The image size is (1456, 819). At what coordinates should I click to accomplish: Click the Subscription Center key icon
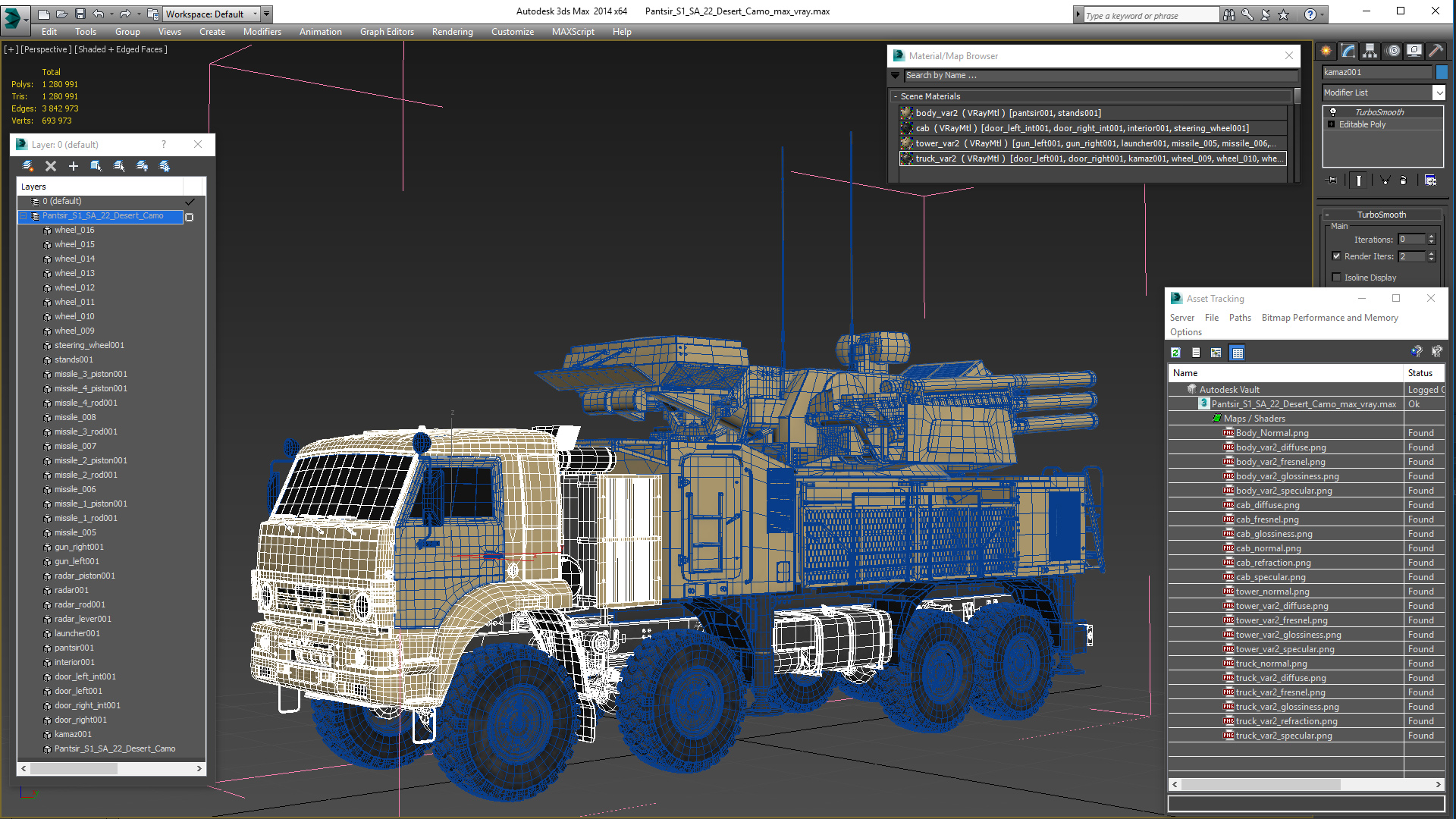[x=1247, y=14]
